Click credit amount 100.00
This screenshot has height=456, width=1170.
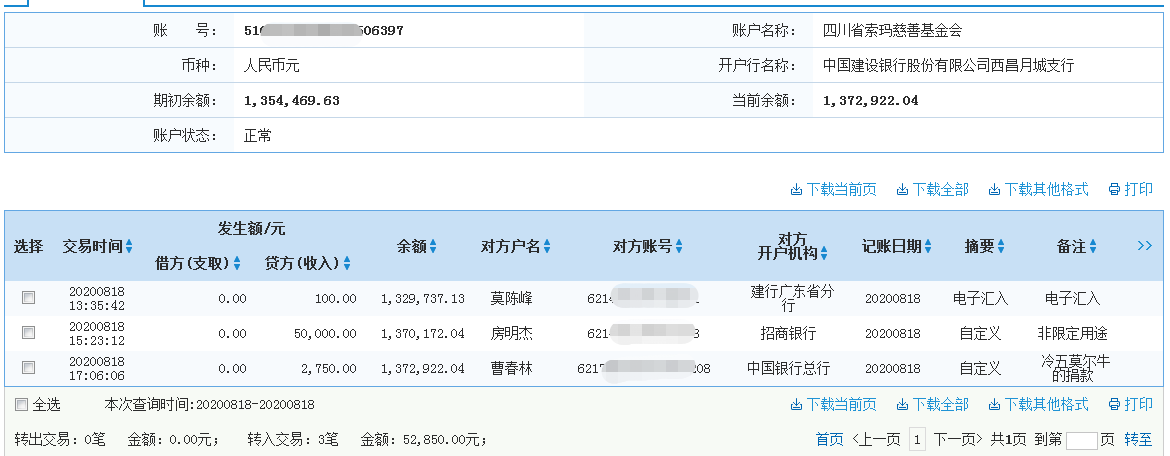click(x=336, y=299)
